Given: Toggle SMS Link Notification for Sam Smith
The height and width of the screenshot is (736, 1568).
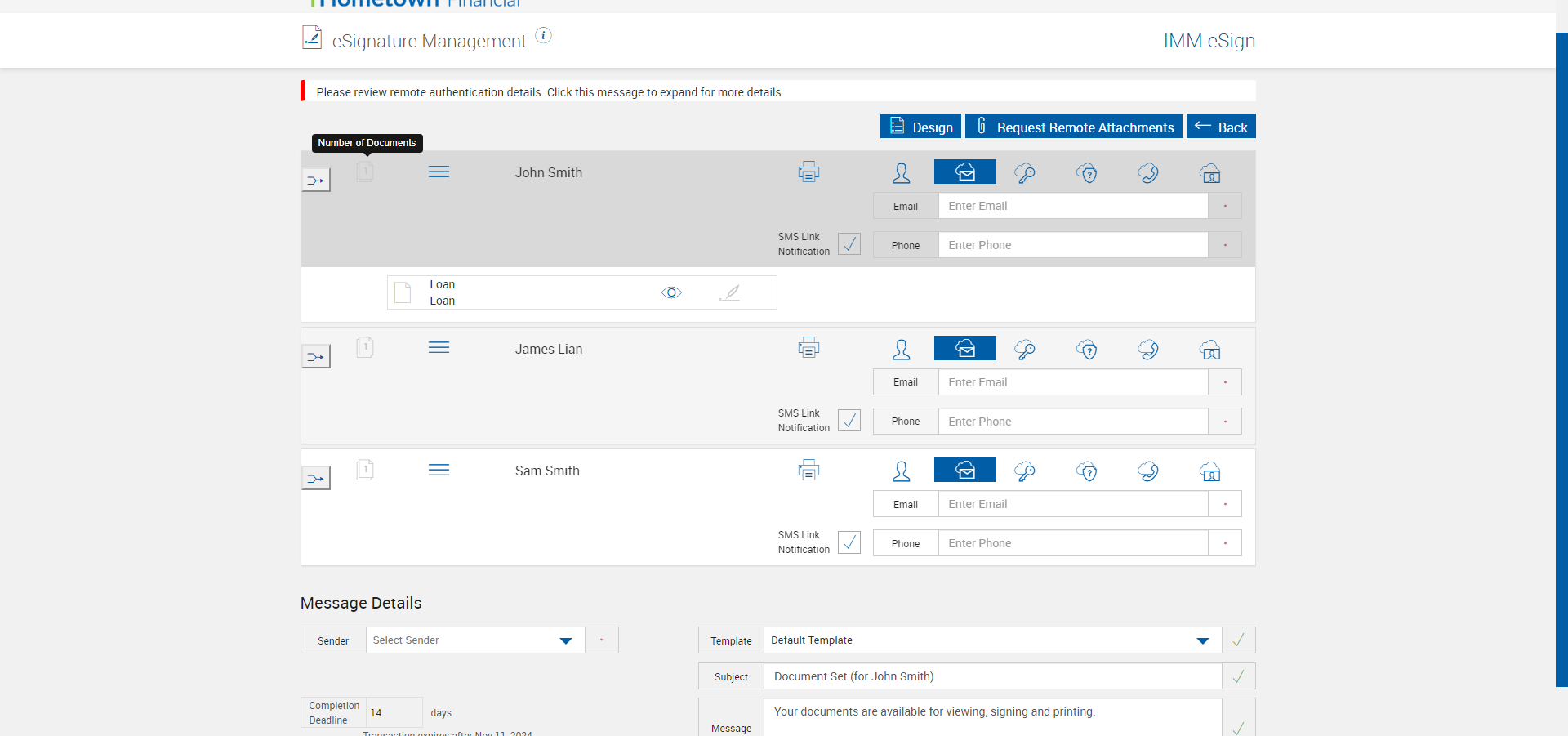Looking at the screenshot, I should pos(849,542).
